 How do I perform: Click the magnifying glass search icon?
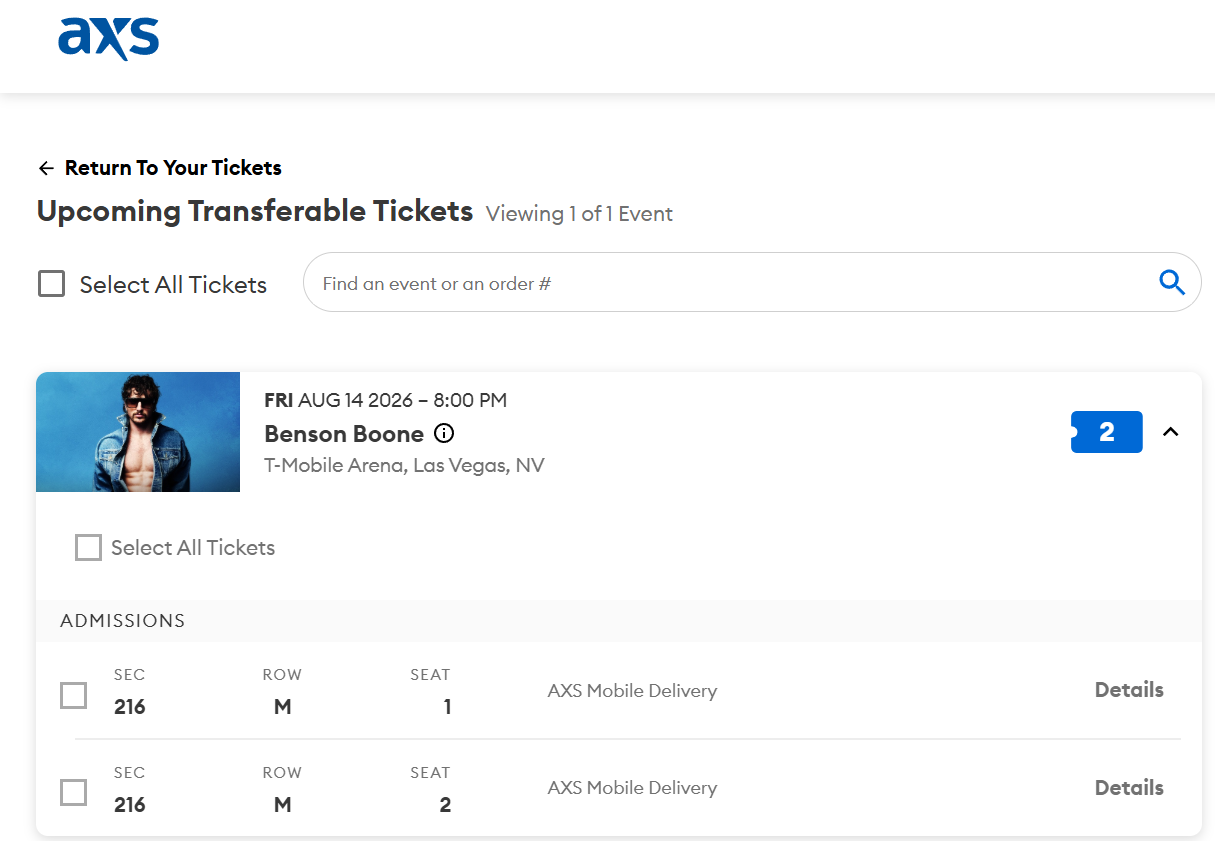pos(1172,283)
